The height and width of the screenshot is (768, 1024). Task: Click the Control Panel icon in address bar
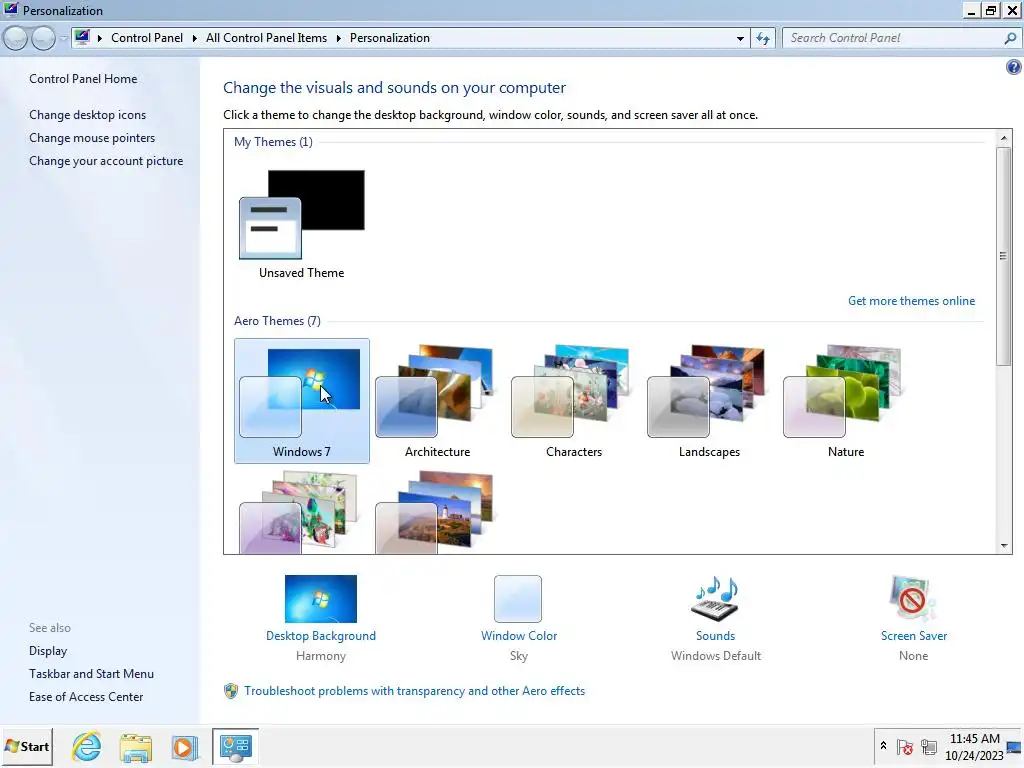point(82,37)
